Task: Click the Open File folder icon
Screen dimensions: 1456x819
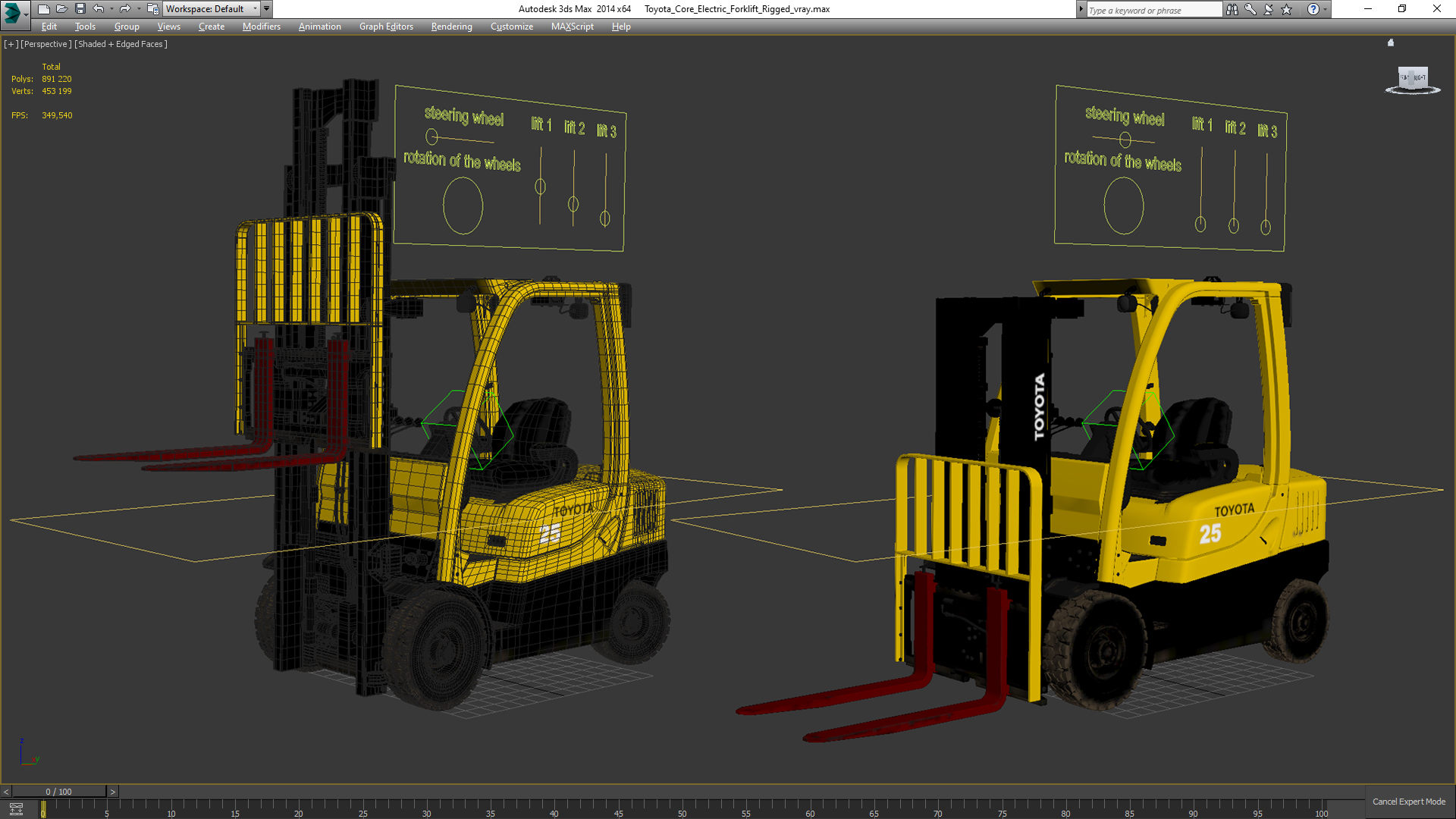Action: [x=62, y=9]
